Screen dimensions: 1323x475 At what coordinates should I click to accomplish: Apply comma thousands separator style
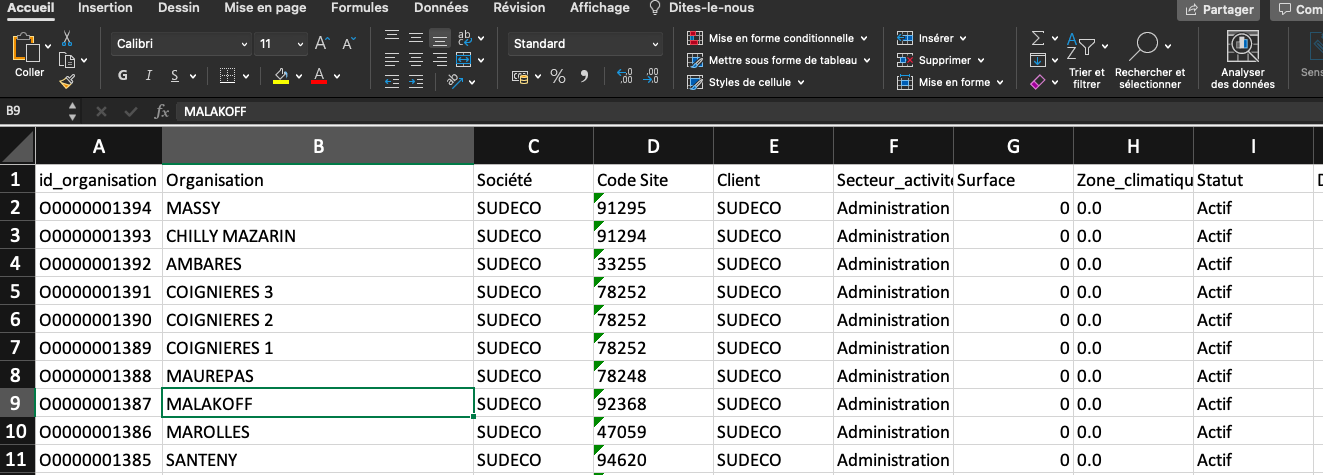pos(584,76)
